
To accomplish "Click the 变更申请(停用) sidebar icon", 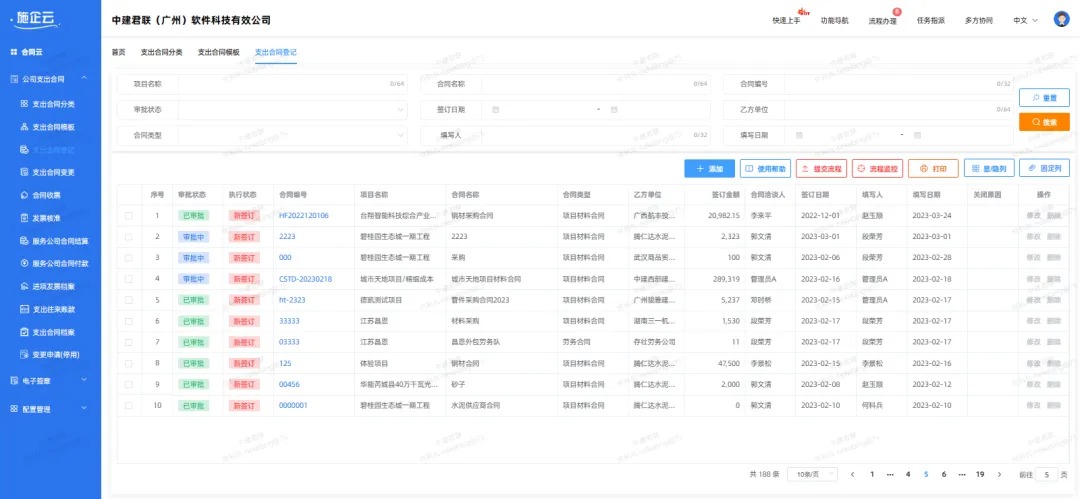I will click(x=24, y=354).
